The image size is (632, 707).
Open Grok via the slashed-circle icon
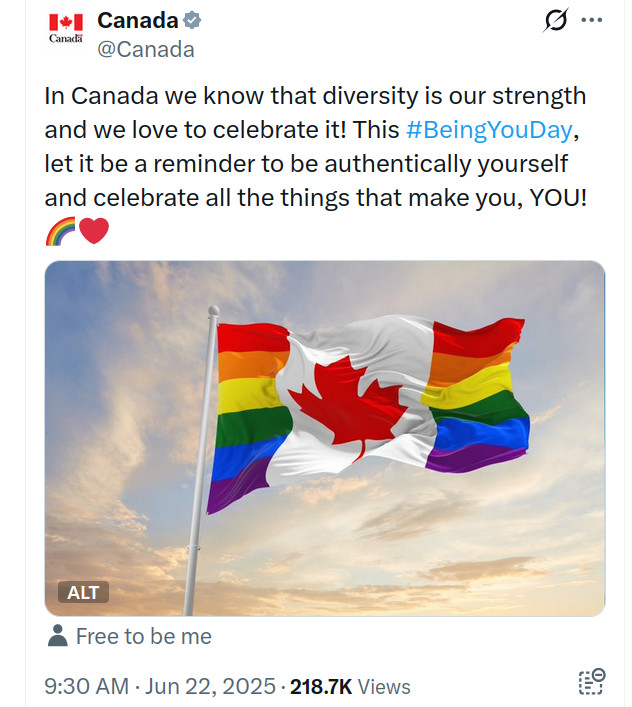click(x=556, y=20)
